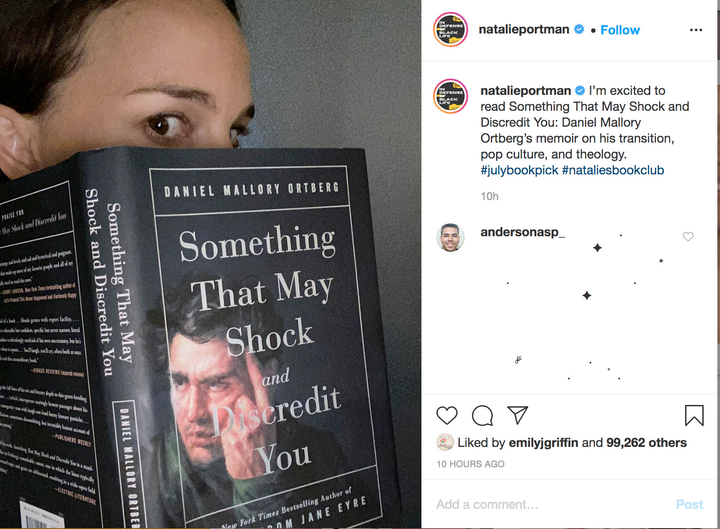
Task: Click the verified badge in header
Action: (x=578, y=30)
